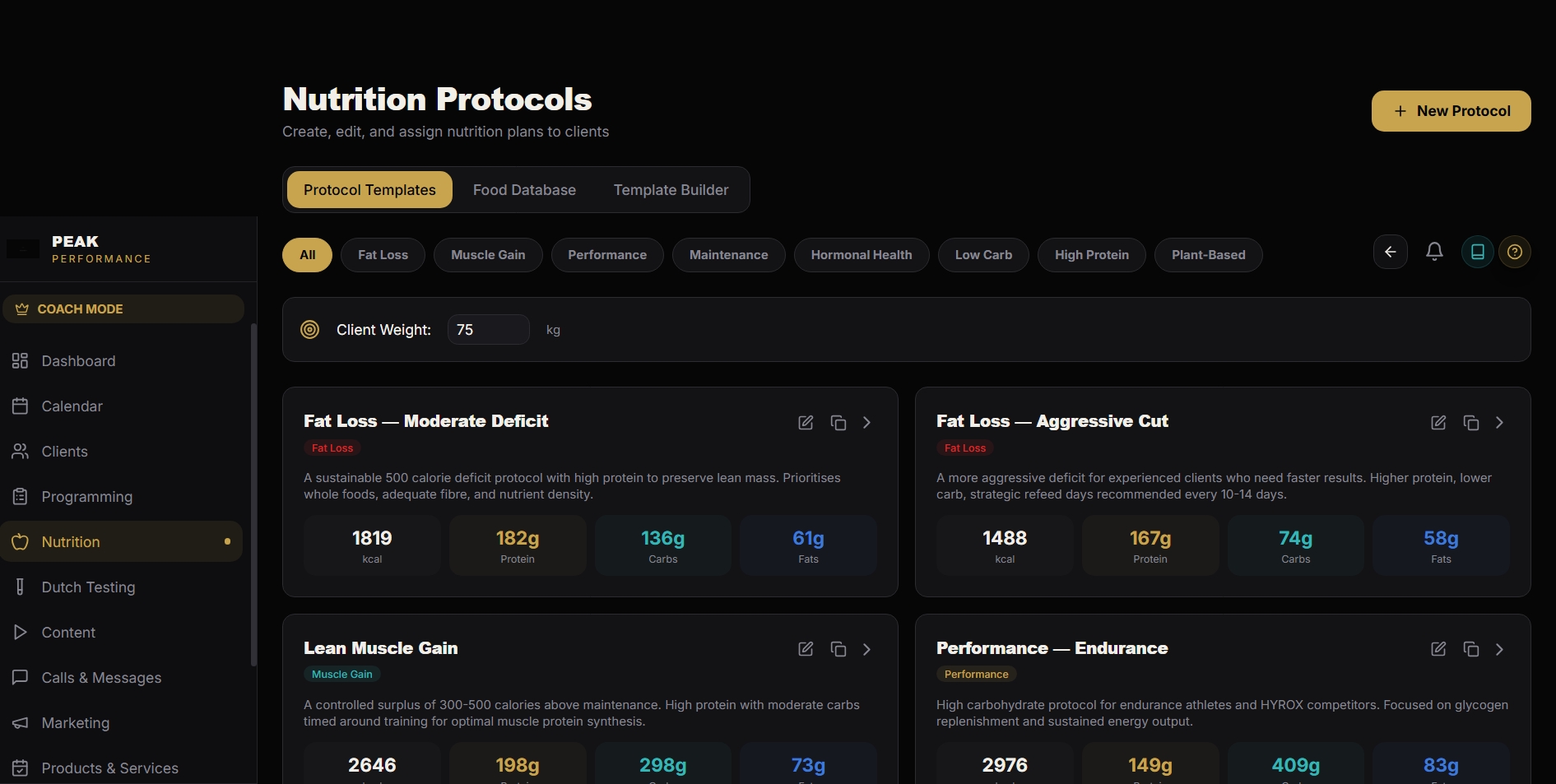Edit the Fat Loss — Aggressive Cut protocol

(1438, 422)
